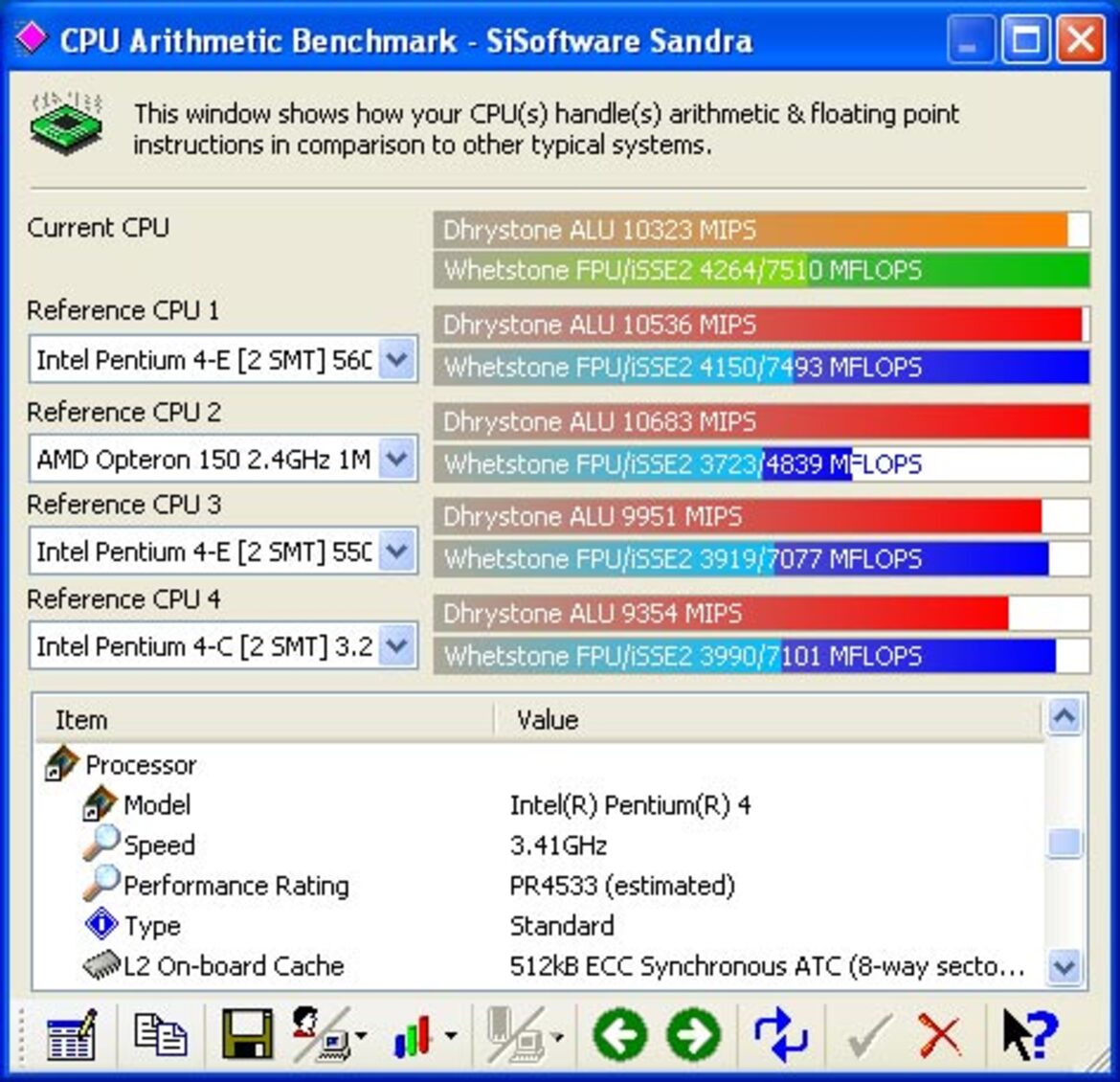Click Reference CPU 3 Dhrystone ALU 9951 bar

tap(761, 516)
